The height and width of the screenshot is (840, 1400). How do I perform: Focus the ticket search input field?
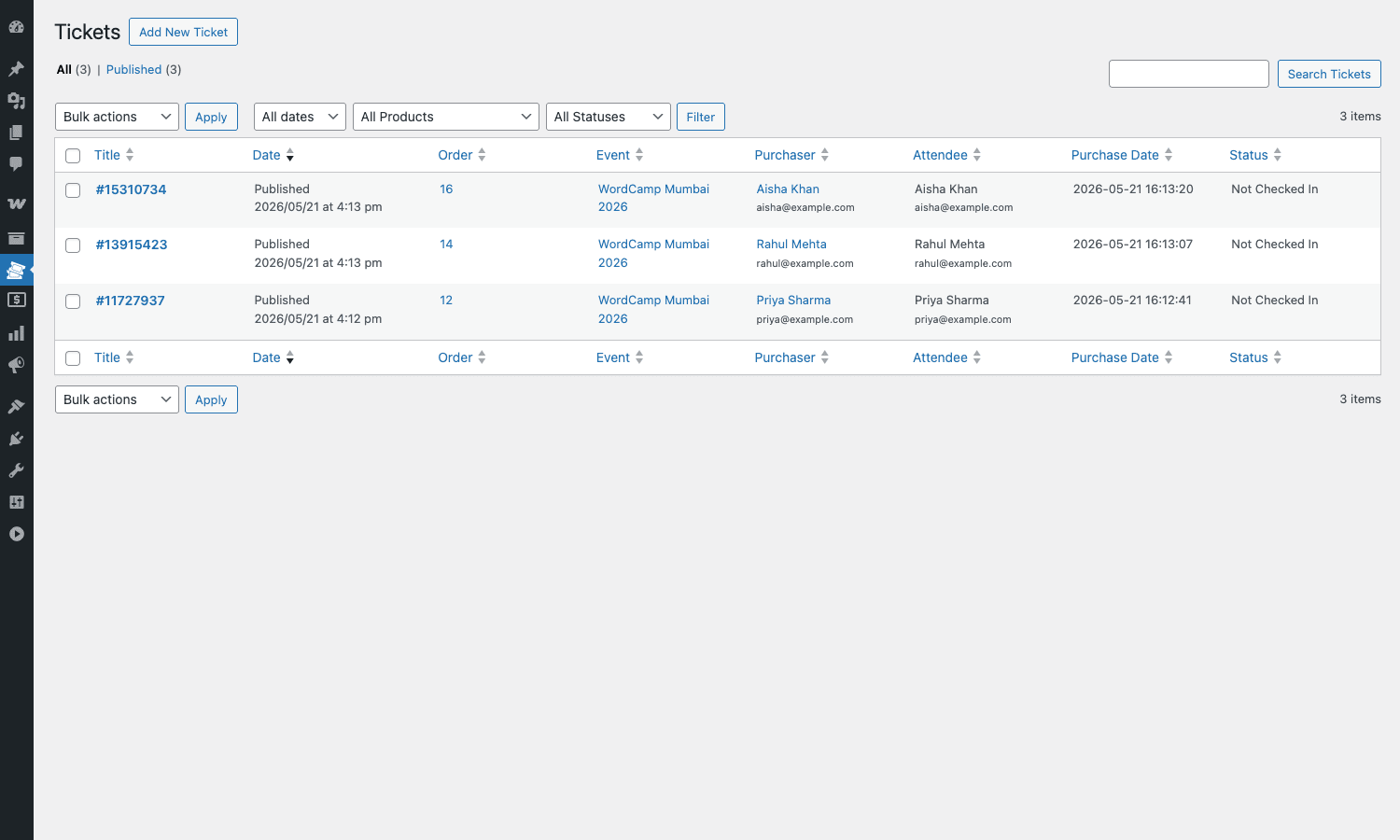pos(1188,74)
